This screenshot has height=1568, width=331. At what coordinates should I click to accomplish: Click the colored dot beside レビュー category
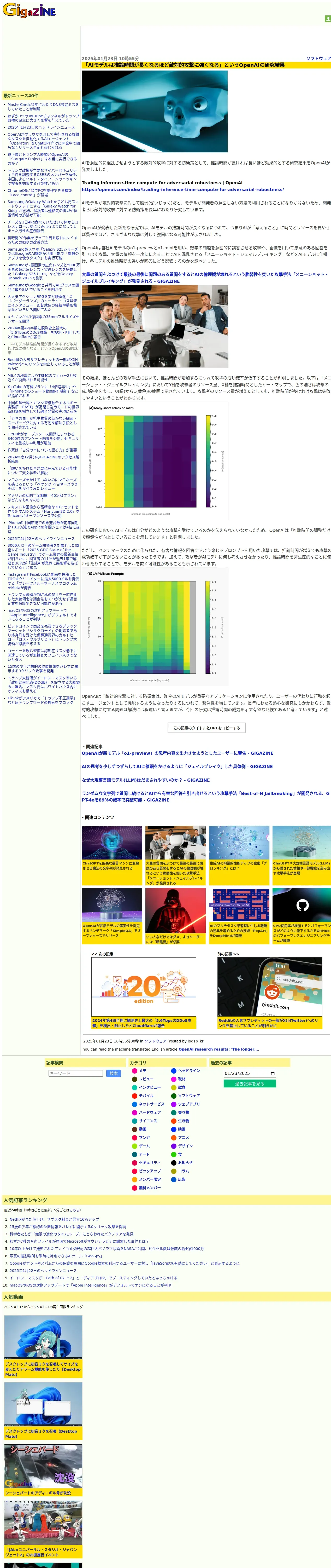pyautogui.click(x=134, y=1079)
